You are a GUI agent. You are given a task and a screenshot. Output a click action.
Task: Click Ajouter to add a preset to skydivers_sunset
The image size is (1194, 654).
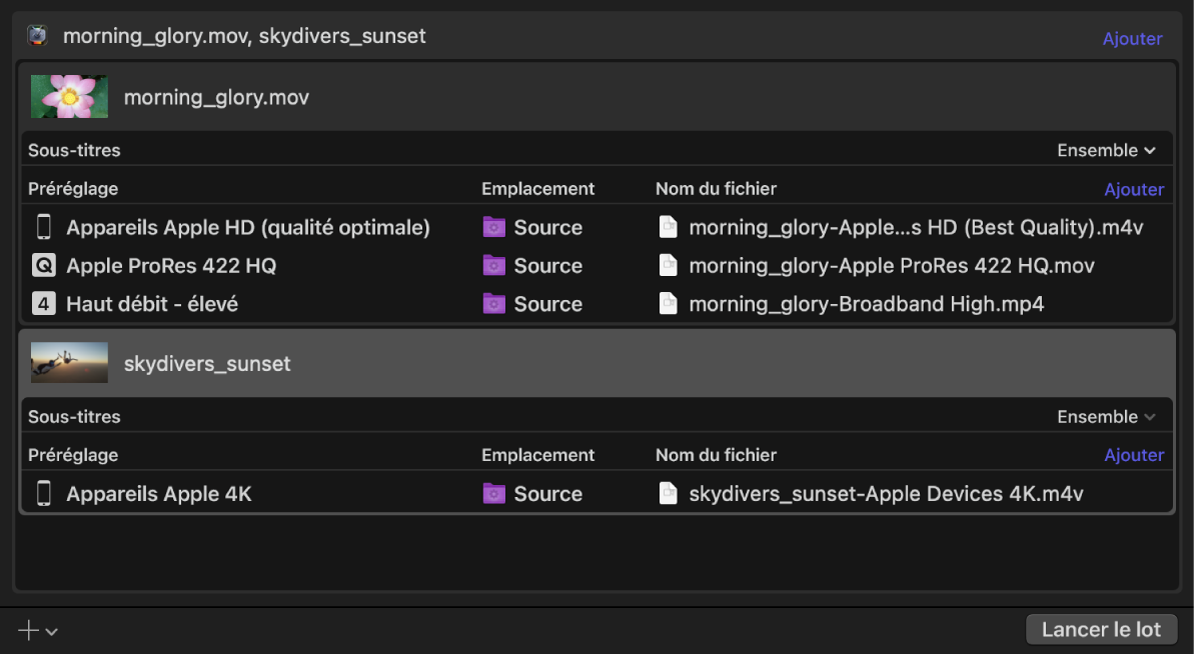click(x=1134, y=455)
